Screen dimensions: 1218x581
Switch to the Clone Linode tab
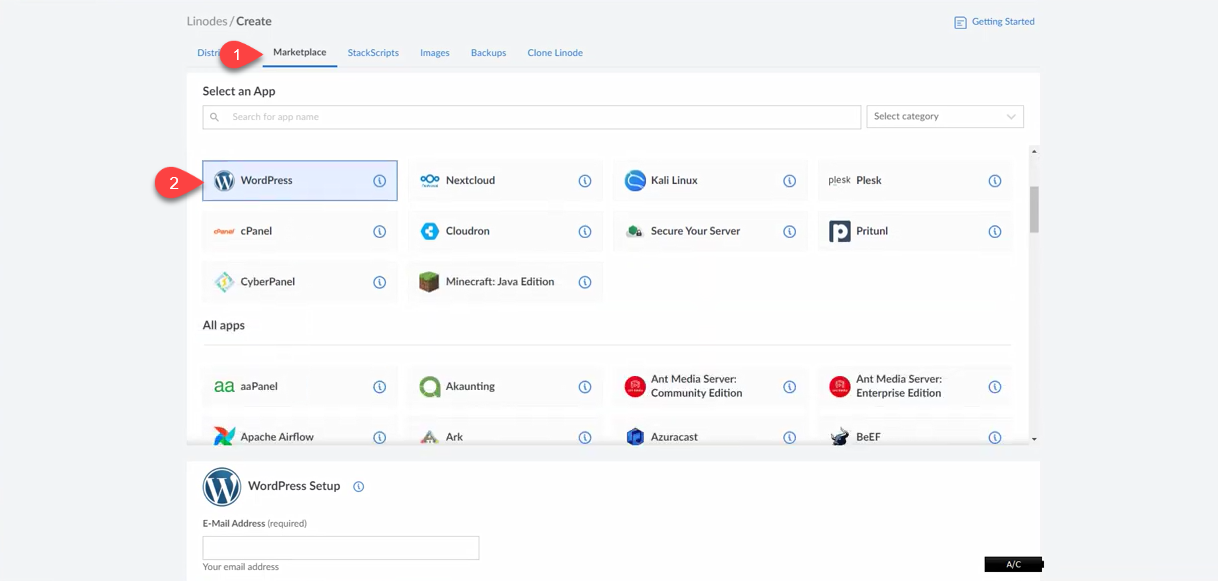555,53
